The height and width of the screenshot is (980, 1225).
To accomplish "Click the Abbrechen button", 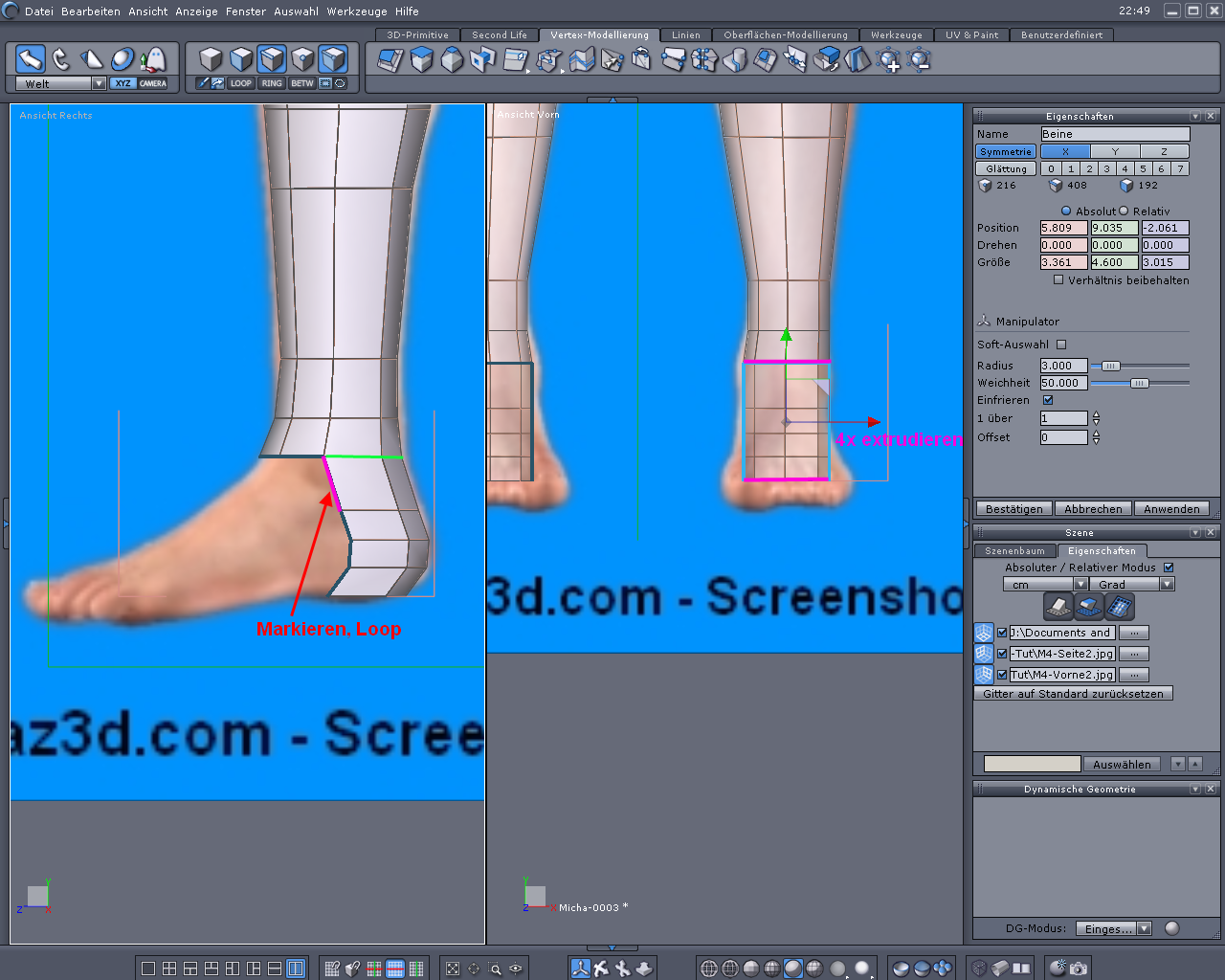I will [x=1093, y=509].
